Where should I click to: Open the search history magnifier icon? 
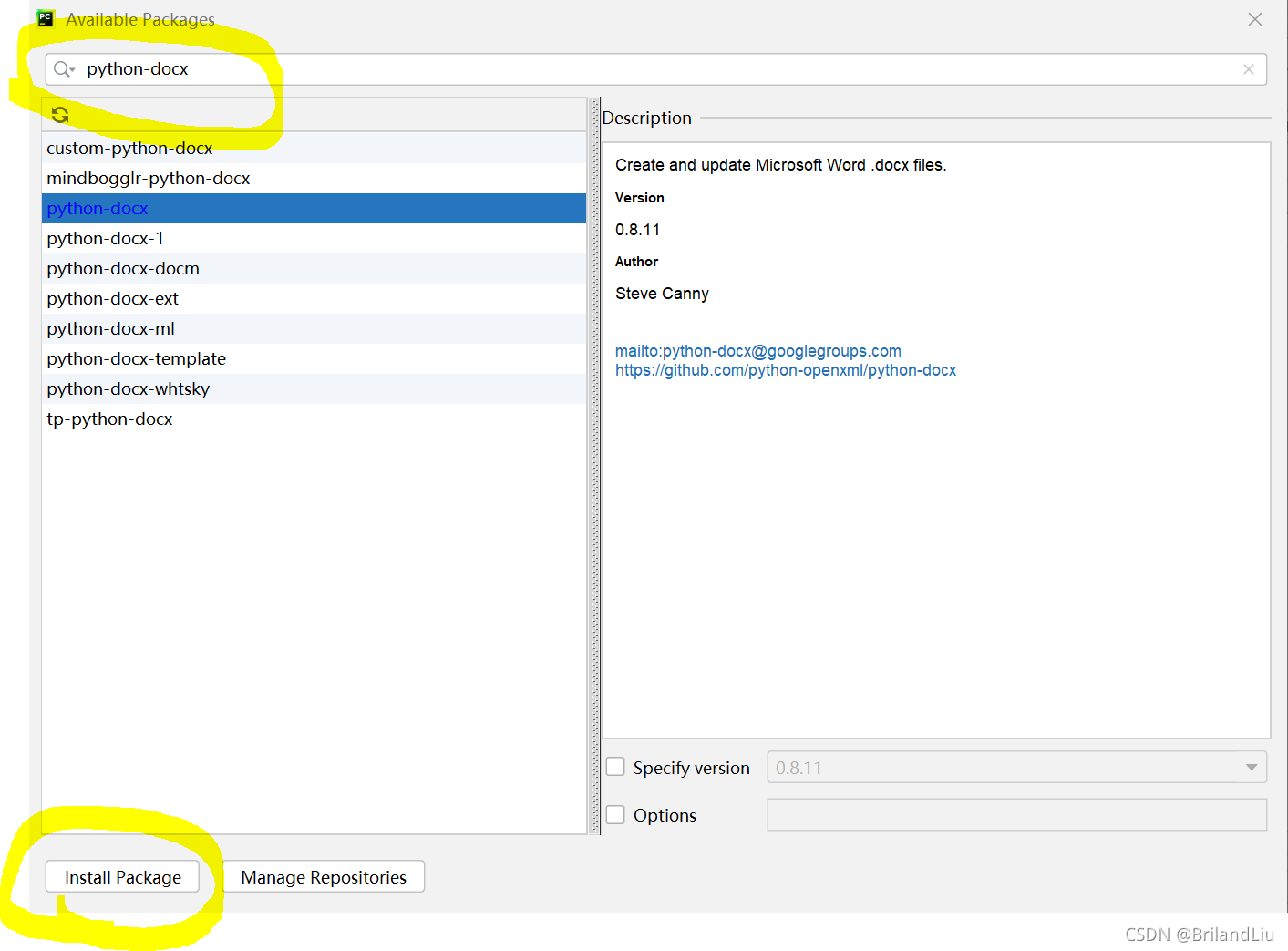[64, 69]
